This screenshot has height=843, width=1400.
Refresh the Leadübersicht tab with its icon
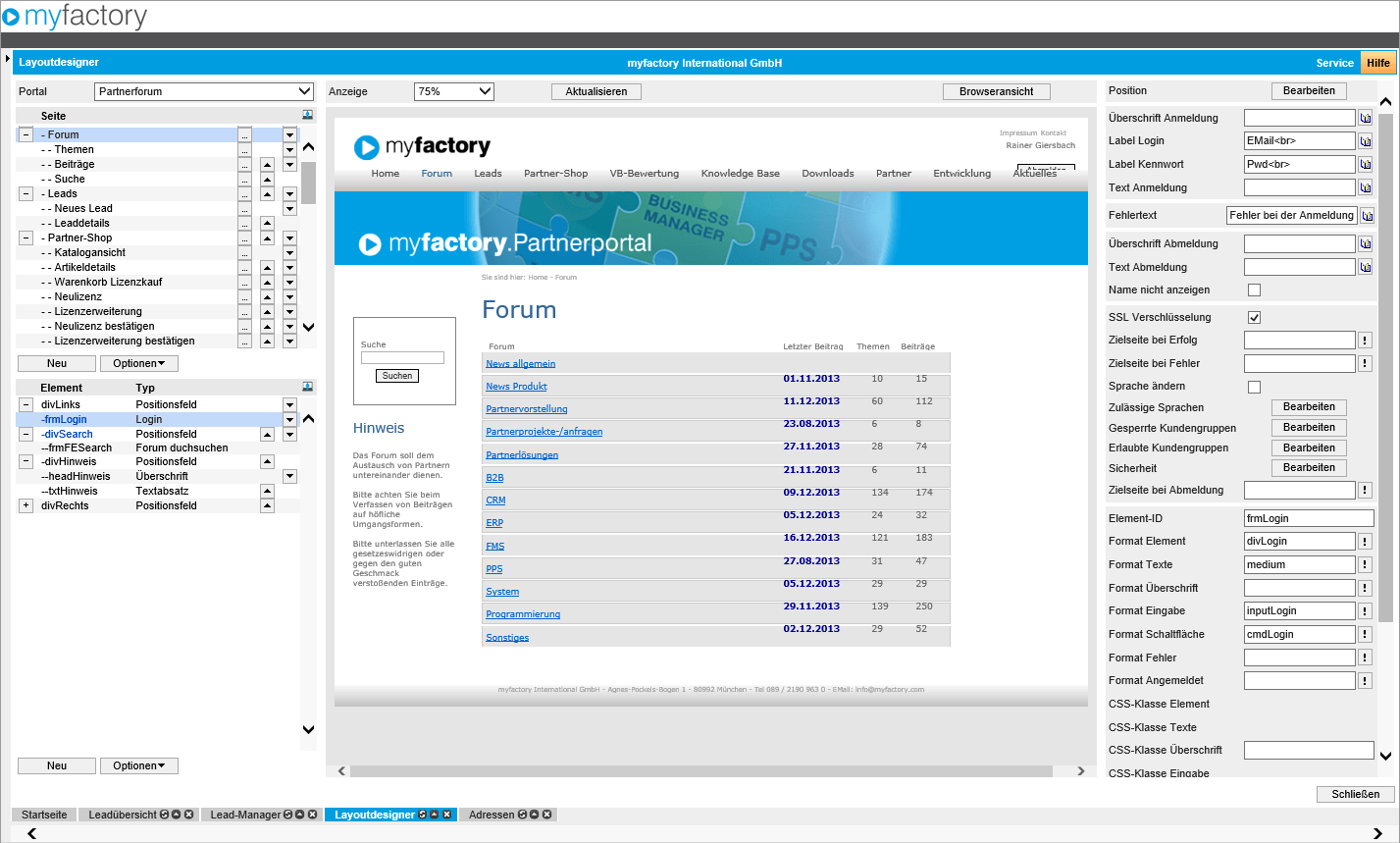(164, 815)
